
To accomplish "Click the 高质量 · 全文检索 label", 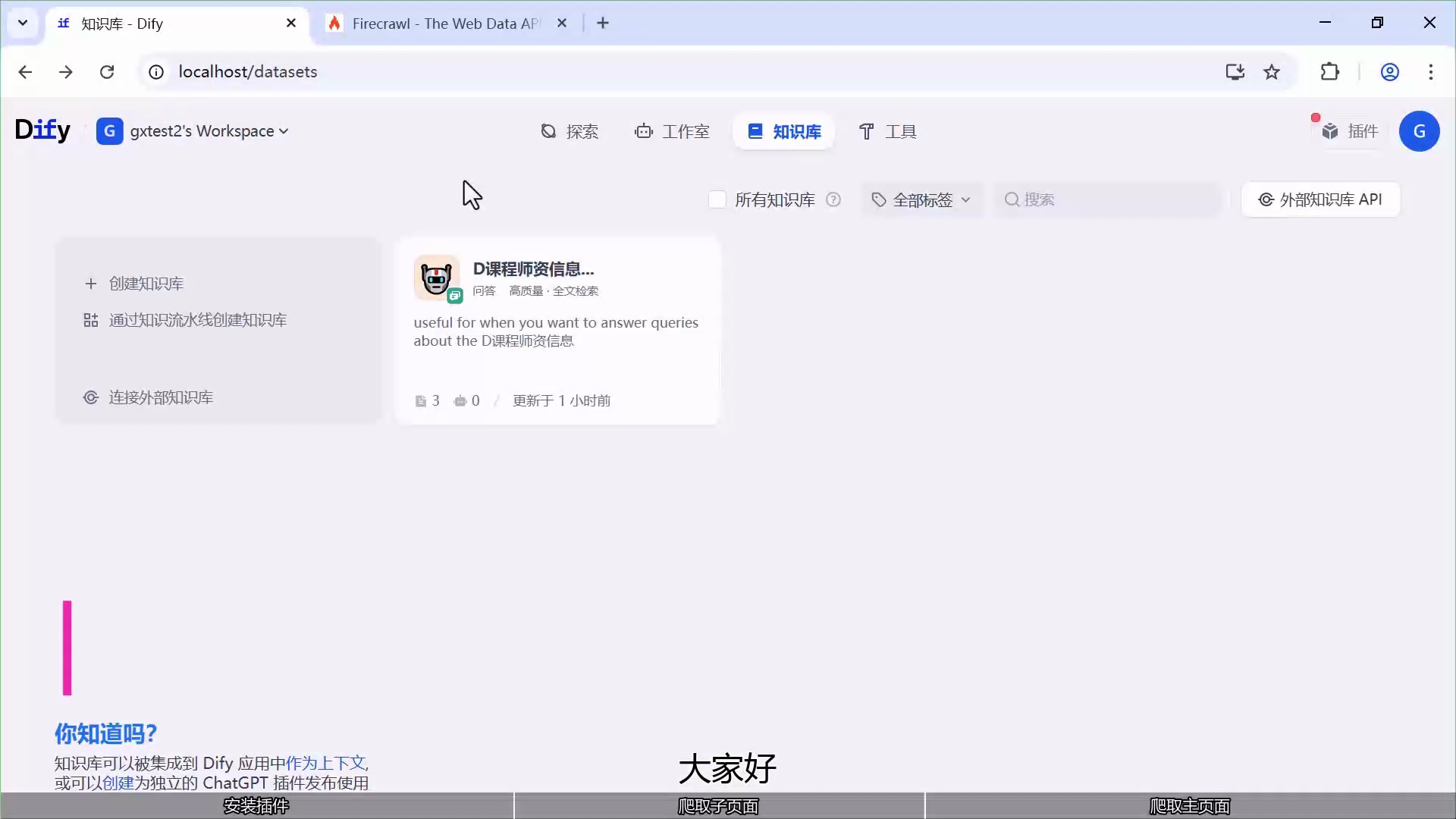I will click(x=554, y=291).
